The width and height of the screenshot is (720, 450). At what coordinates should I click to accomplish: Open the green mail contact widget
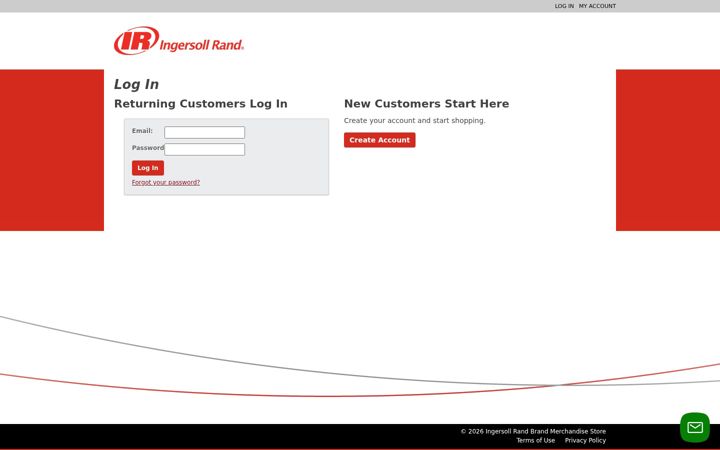(x=694, y=428)
